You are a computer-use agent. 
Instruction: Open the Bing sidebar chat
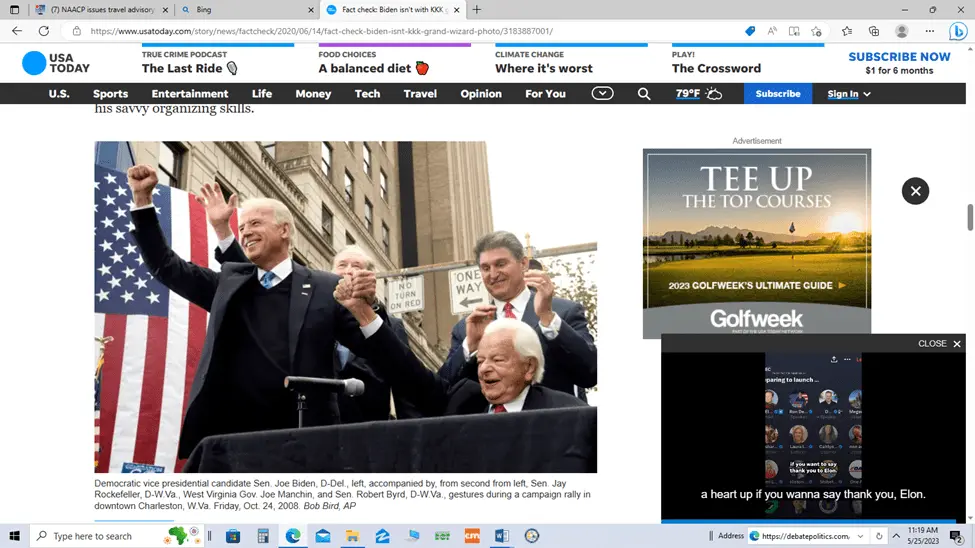tap(958, 31)
